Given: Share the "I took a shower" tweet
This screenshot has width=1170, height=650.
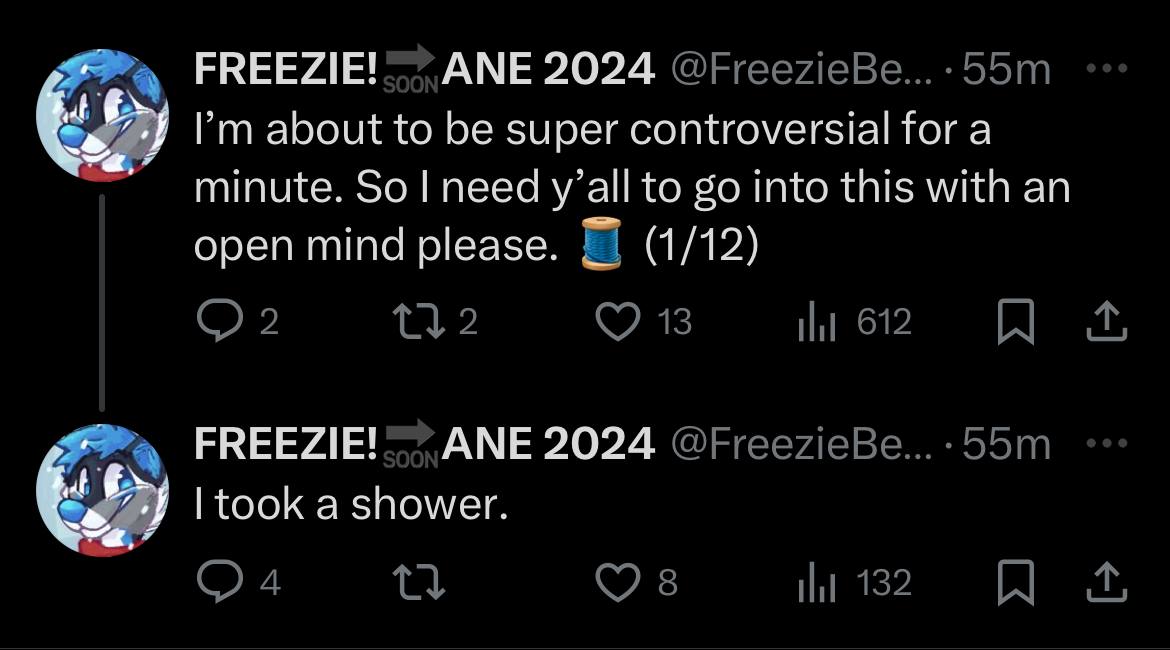Looking at the screenshot, I should (1109, 582).
